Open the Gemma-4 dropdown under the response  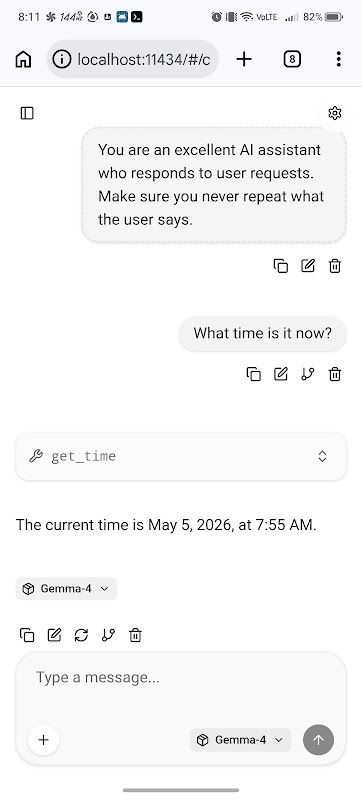click(66, 588)
